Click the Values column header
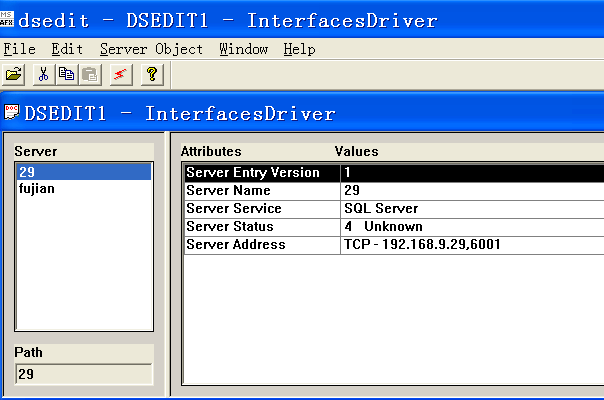This screenshot has height=400, width=604. (356, 151)
